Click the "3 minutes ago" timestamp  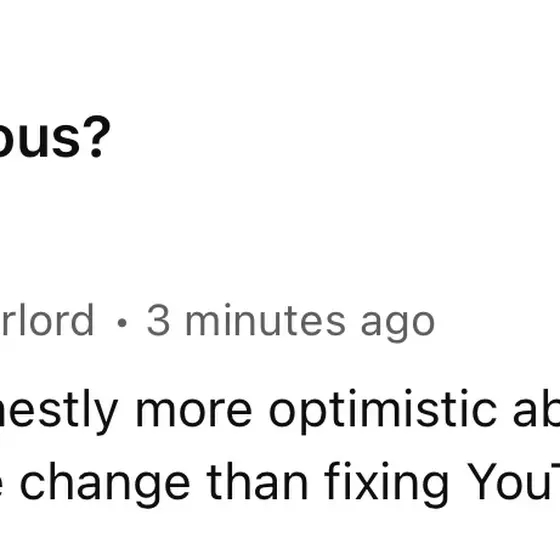pos(291,322)
